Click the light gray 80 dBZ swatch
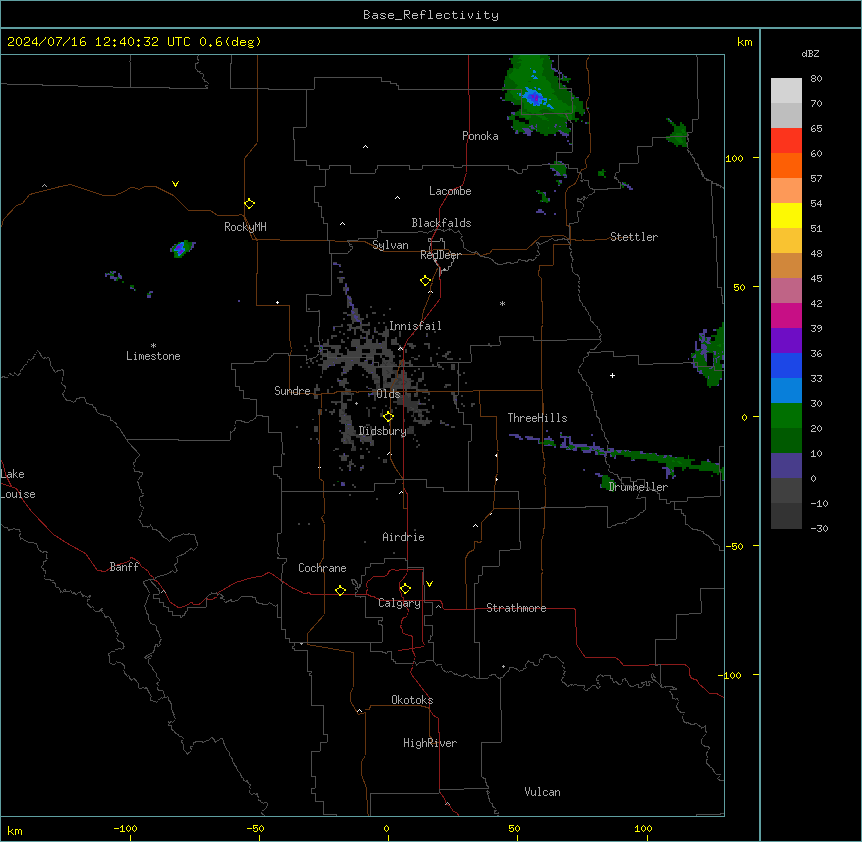 tap(786, 91)
